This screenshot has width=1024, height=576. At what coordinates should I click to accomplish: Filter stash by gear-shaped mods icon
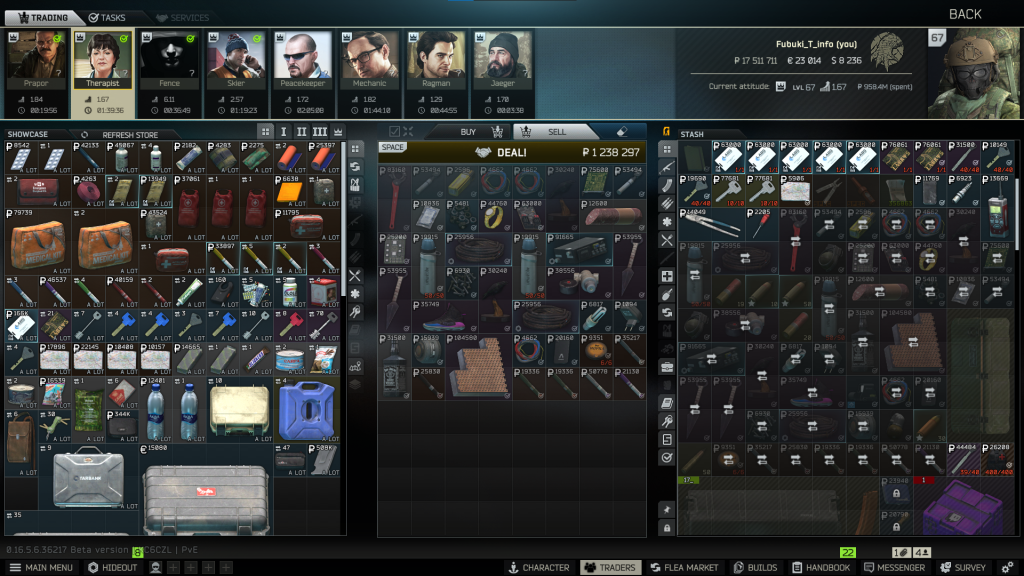667,222
